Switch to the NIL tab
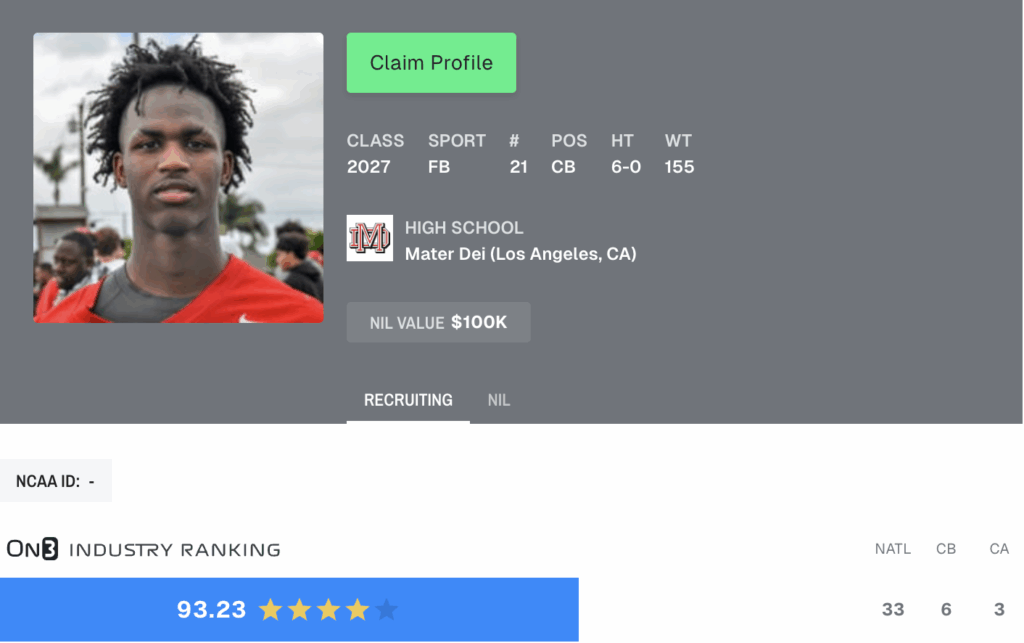1024x643 pixels. pyautogui.click(x=498, y=400)
